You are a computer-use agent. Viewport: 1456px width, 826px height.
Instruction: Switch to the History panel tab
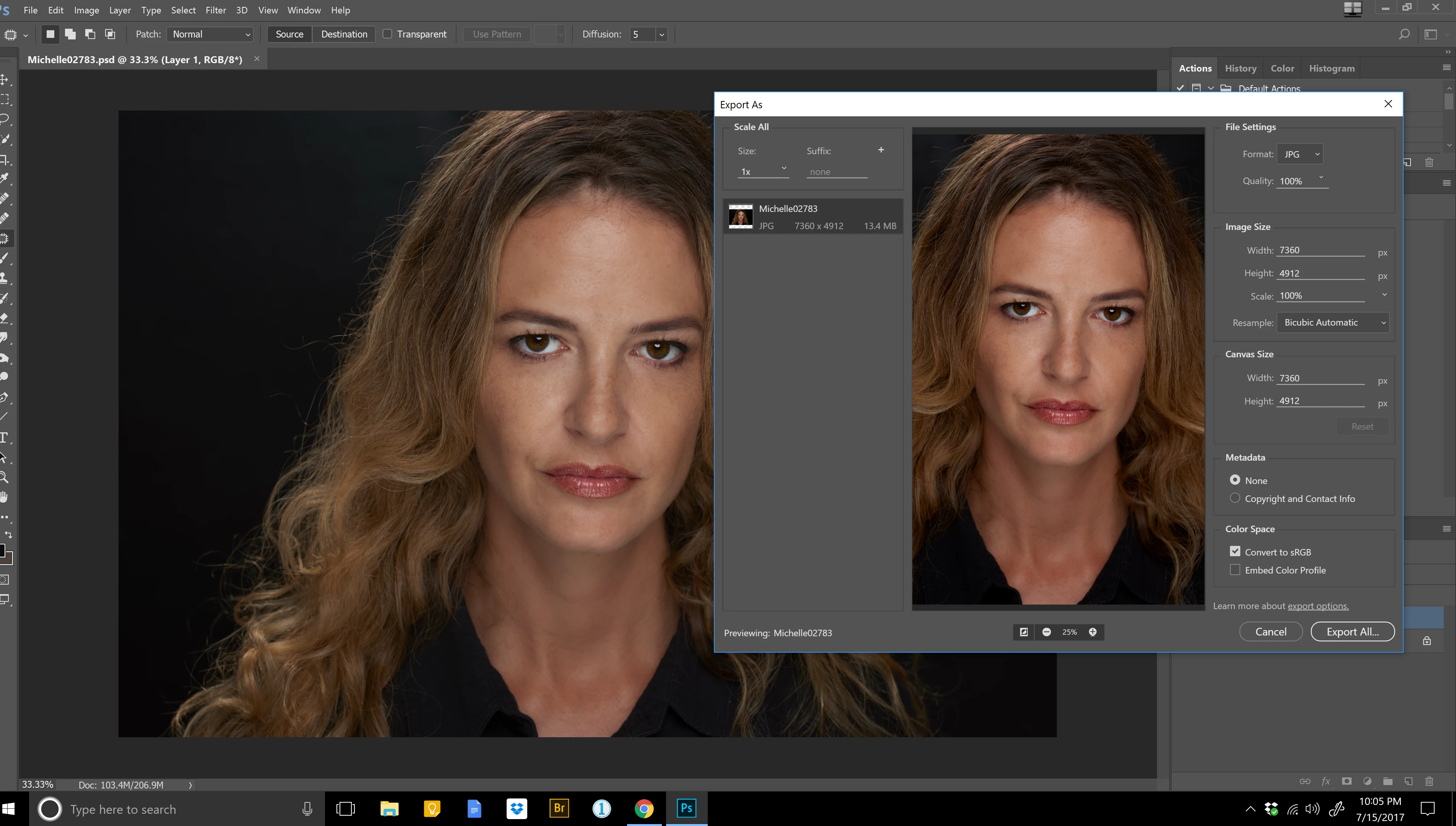coord(1241,68)
